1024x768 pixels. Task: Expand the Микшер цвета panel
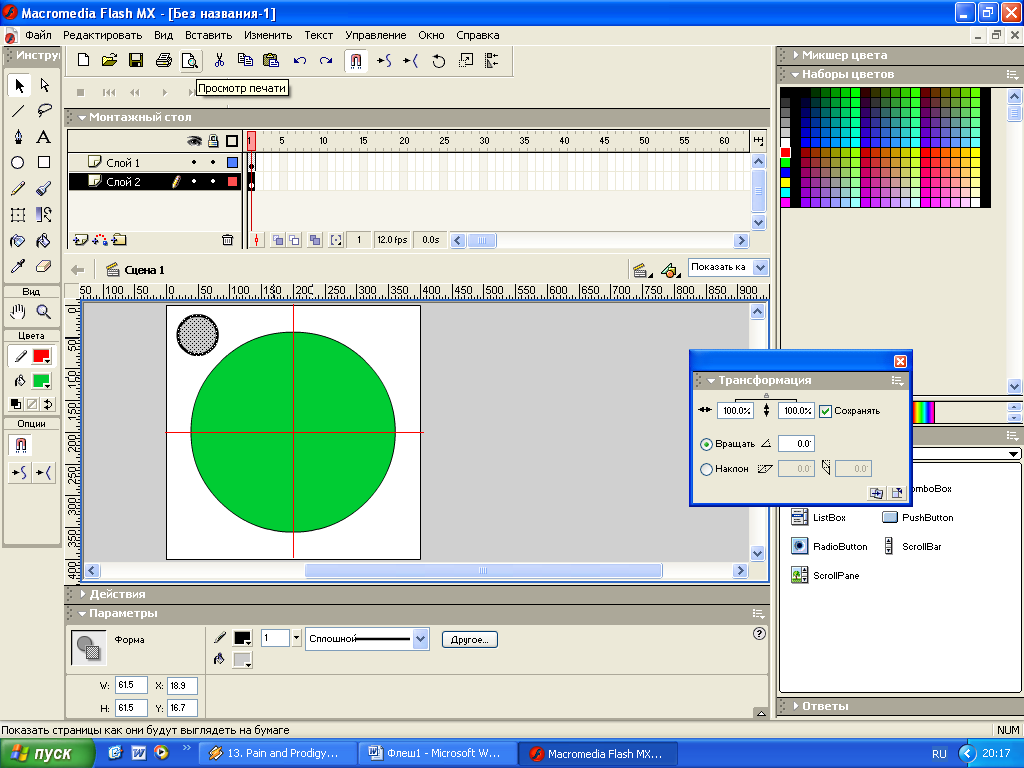(x=795, y=56)
